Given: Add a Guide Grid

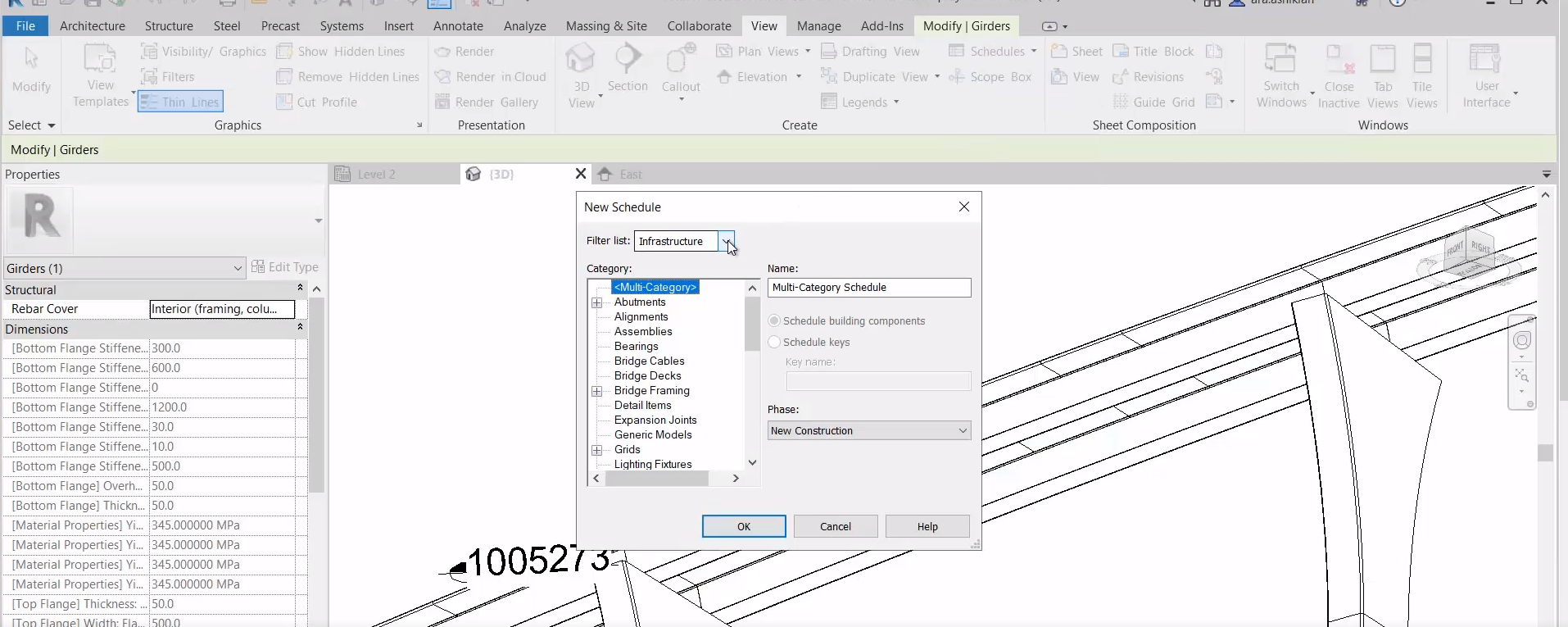Looking at the screenshot, I should [1153, 102].
